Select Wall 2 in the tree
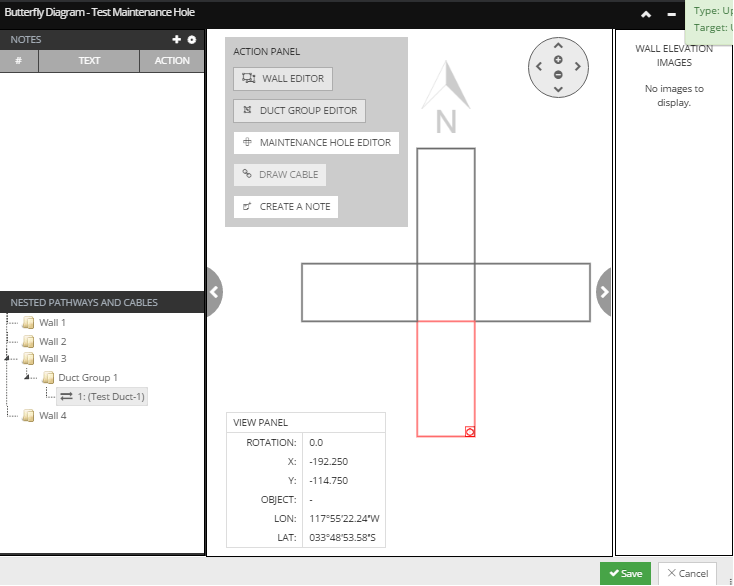 tap(52, 342)
